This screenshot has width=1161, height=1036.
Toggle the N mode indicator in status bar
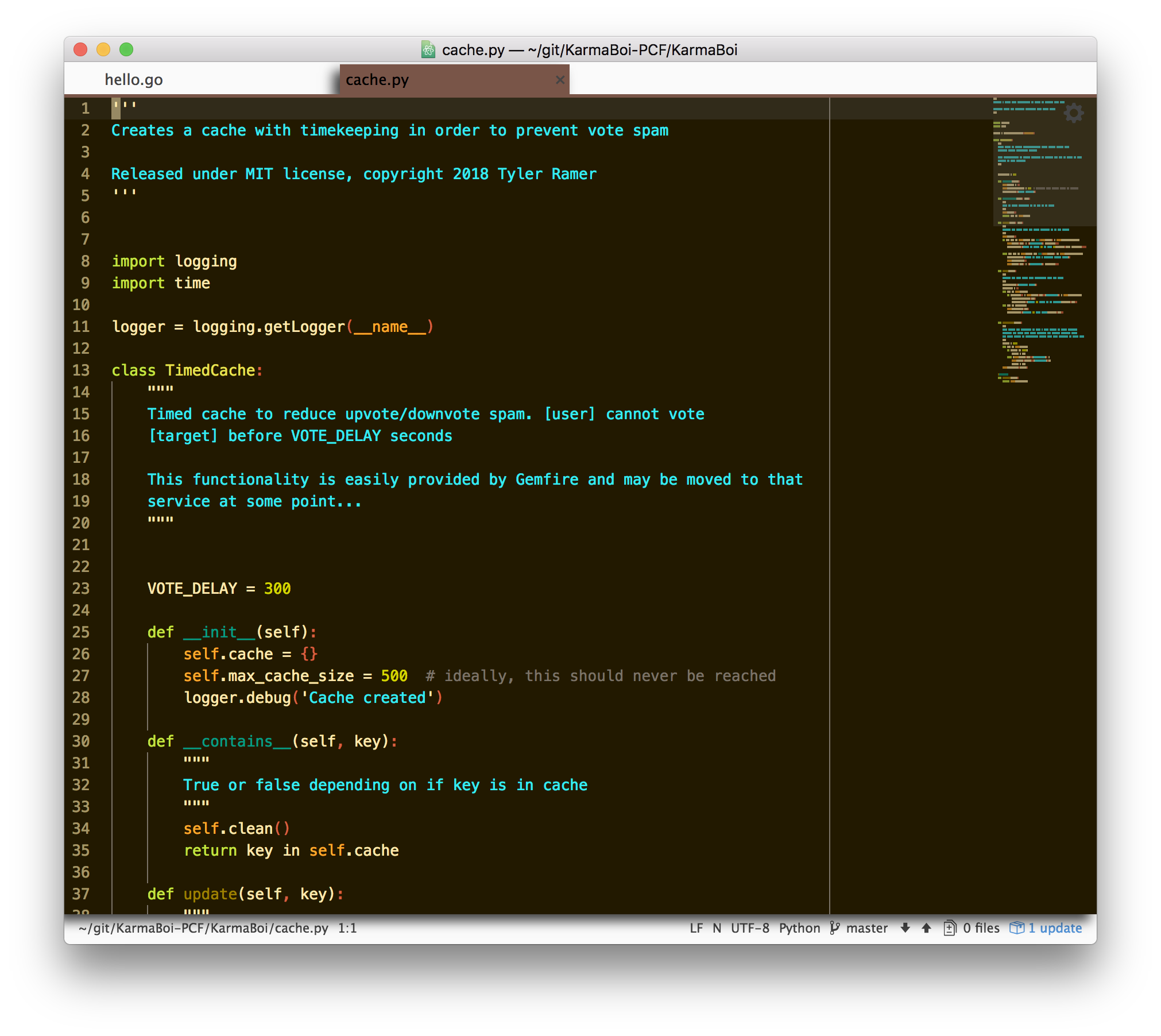pyautogui.click(x=717, y=928)
